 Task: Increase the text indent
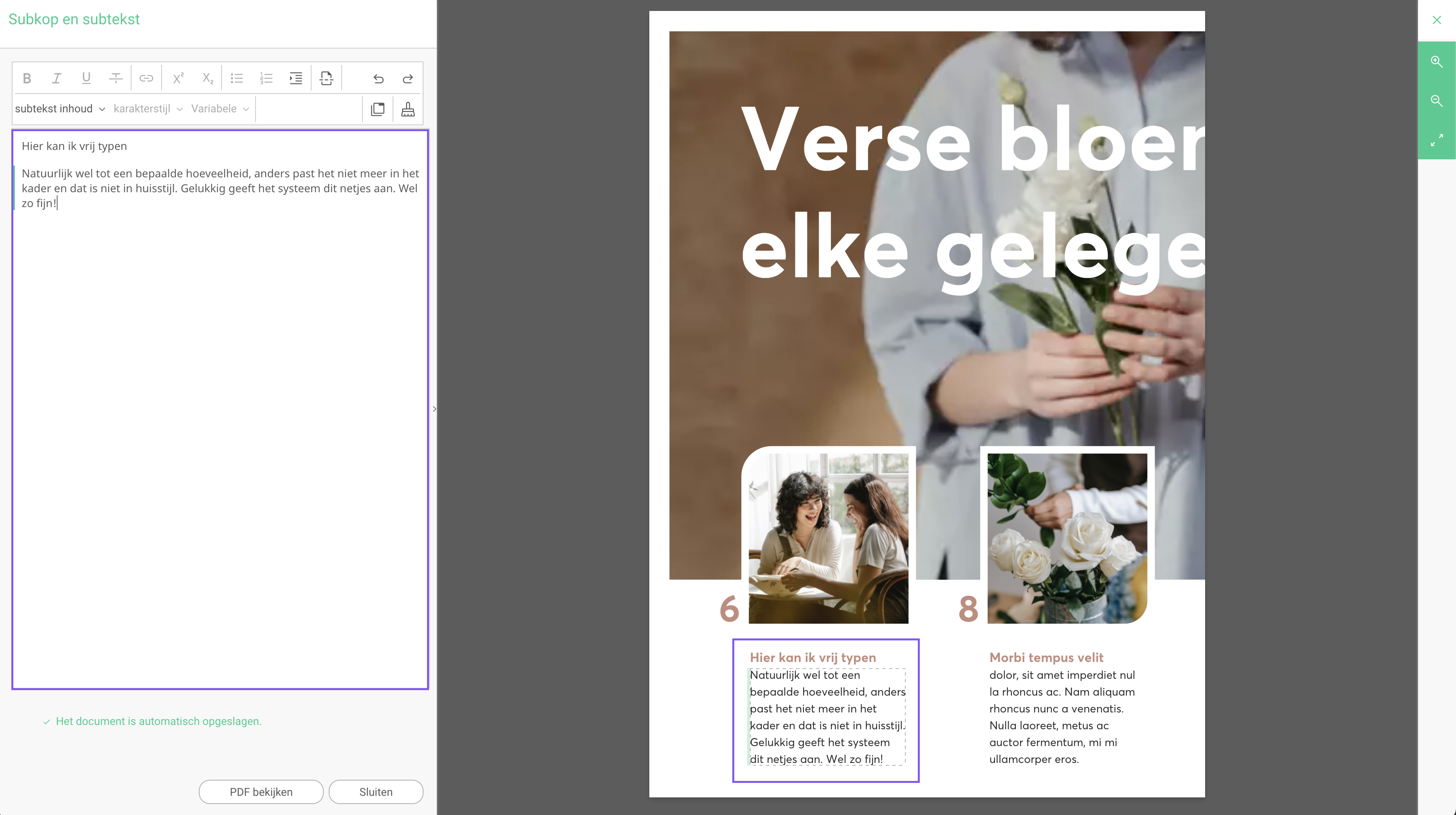(296, 78)
